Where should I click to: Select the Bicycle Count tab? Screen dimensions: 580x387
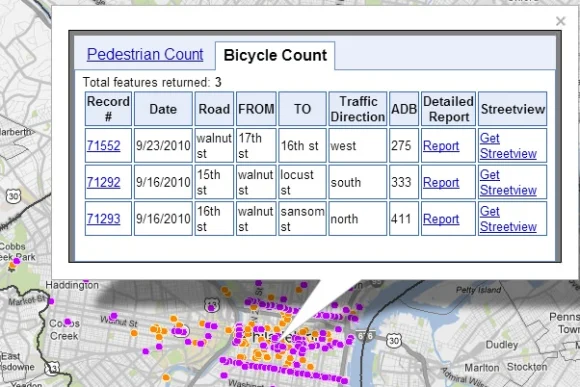275,55
